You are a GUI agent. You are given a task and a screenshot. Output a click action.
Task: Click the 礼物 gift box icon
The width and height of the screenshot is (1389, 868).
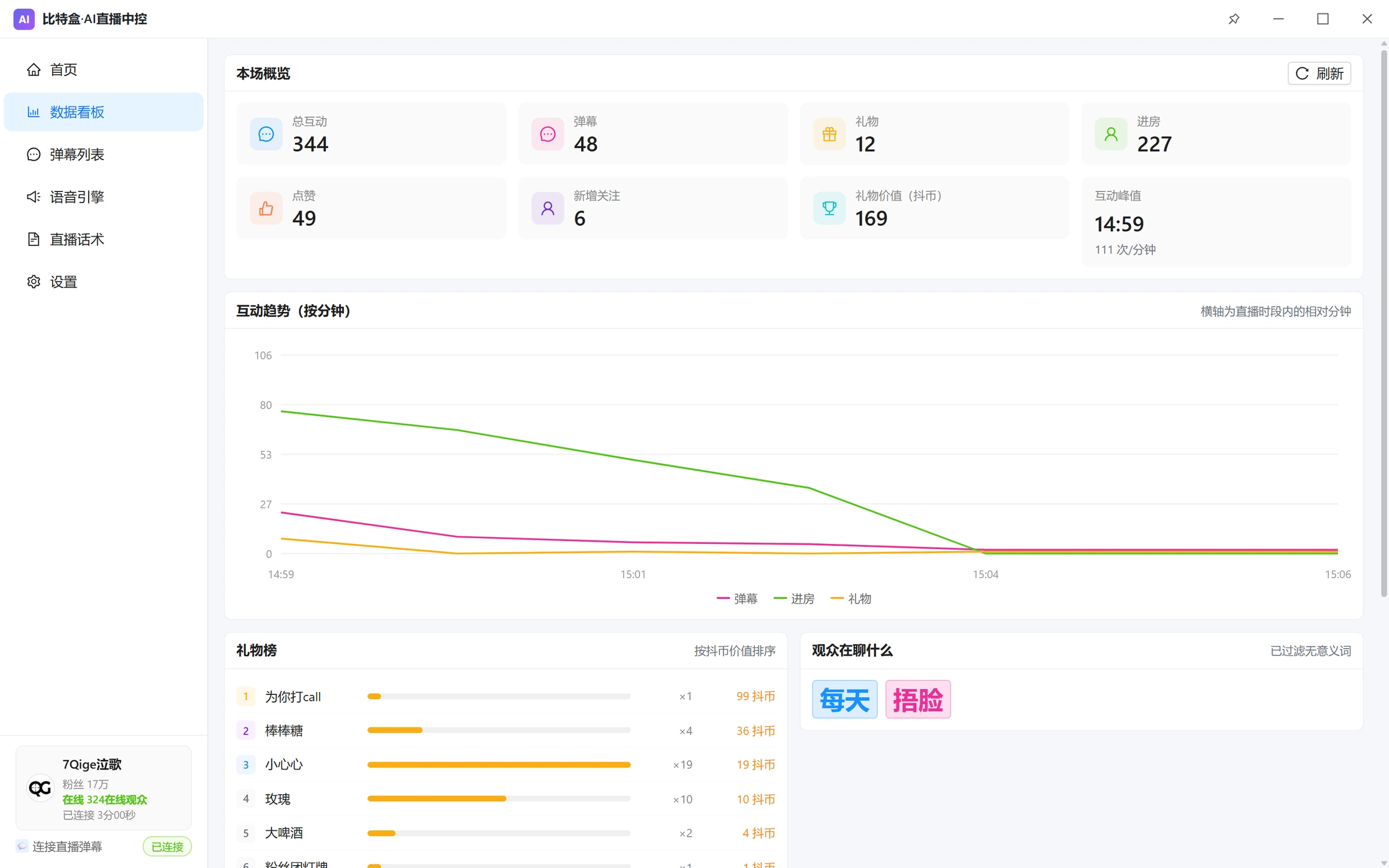coord(829,134)
